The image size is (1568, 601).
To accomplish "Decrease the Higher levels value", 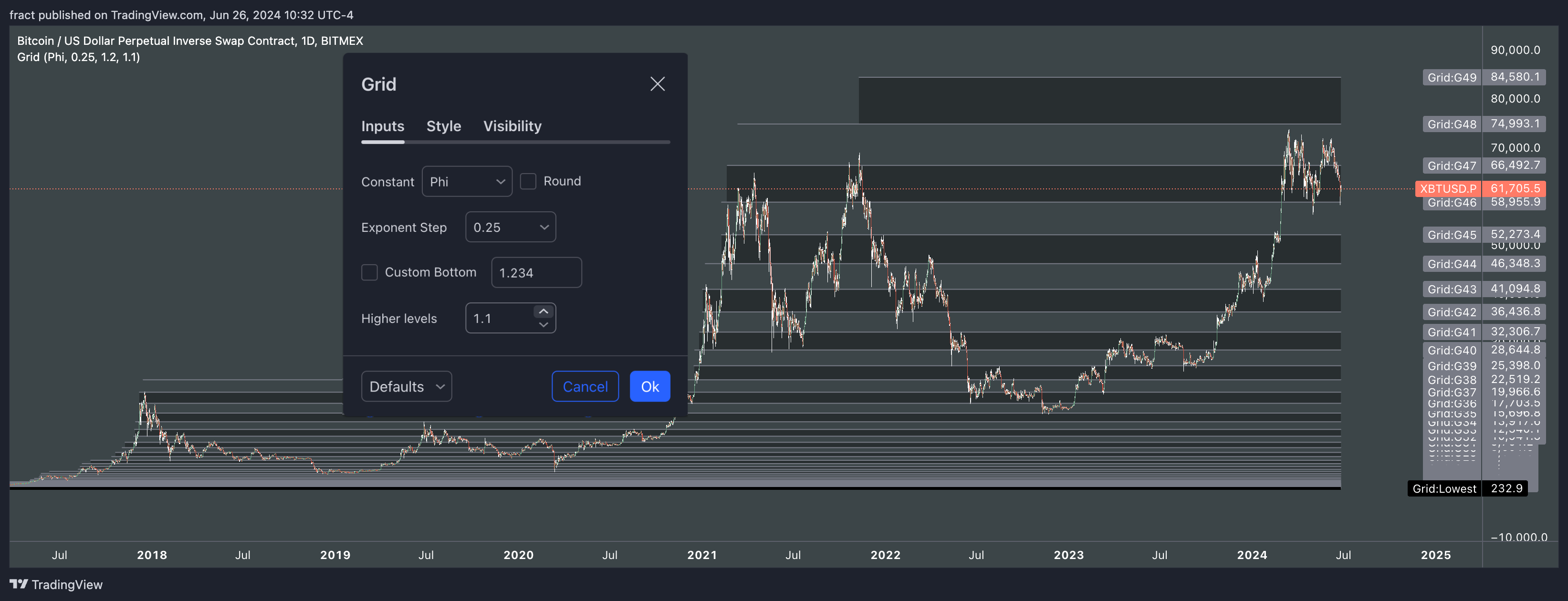I will click(x=544, y=325).
